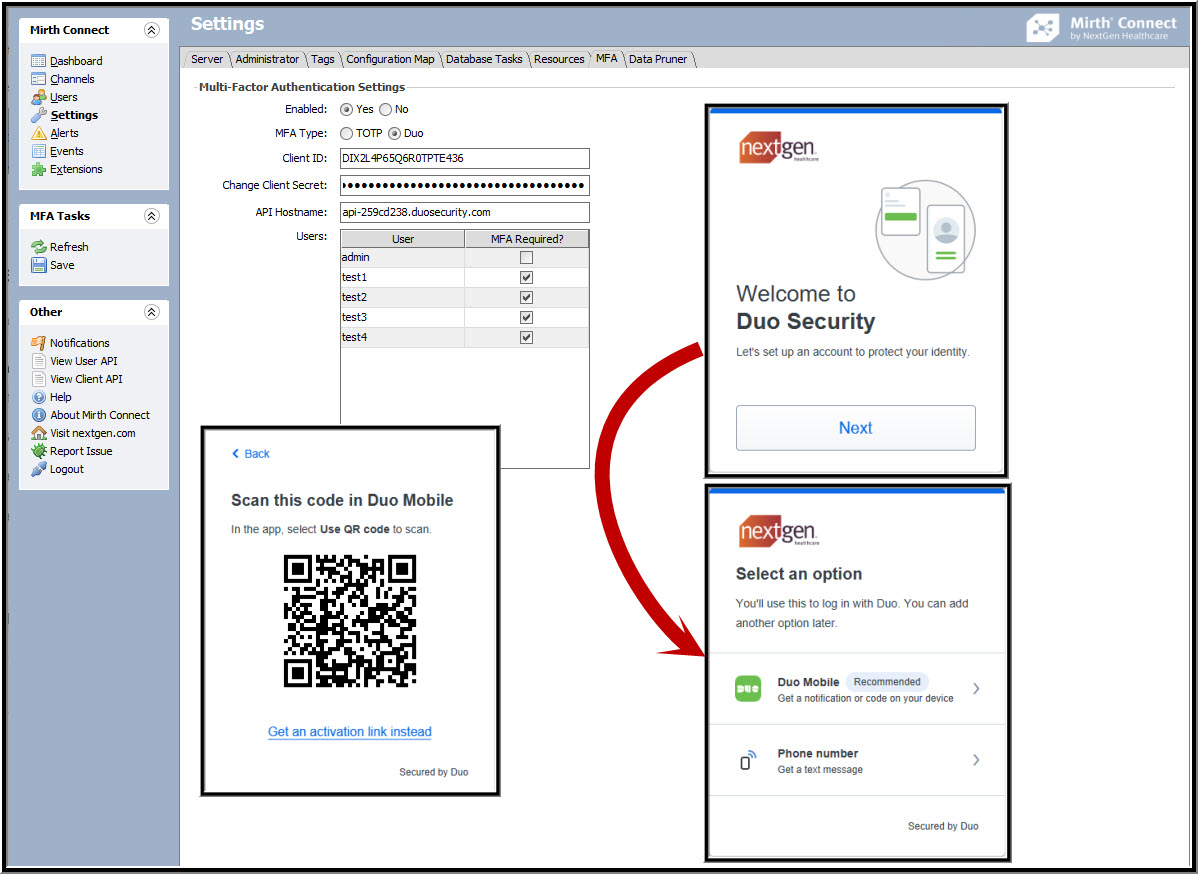Click Get an activation link instead
Viewport: 1198px width, 874px height.
[x=350, y=732]
